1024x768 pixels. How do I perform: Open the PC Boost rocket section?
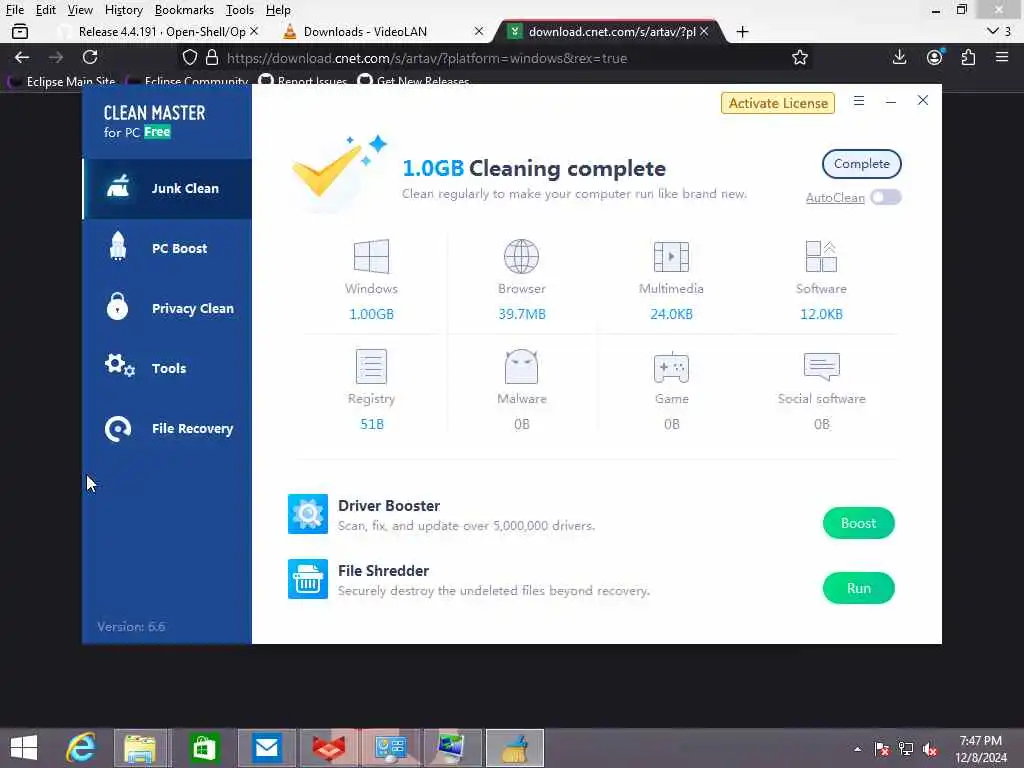click(167, 249)
